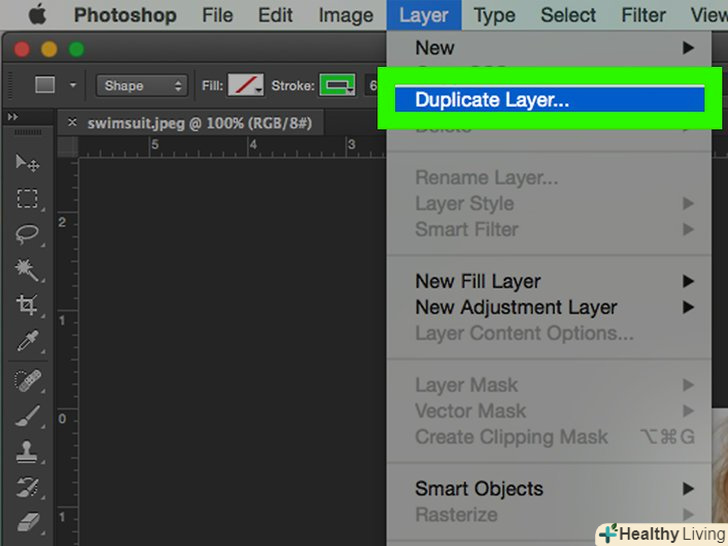
Task: Expand the Smart Objects submenu
Action: 549,488
